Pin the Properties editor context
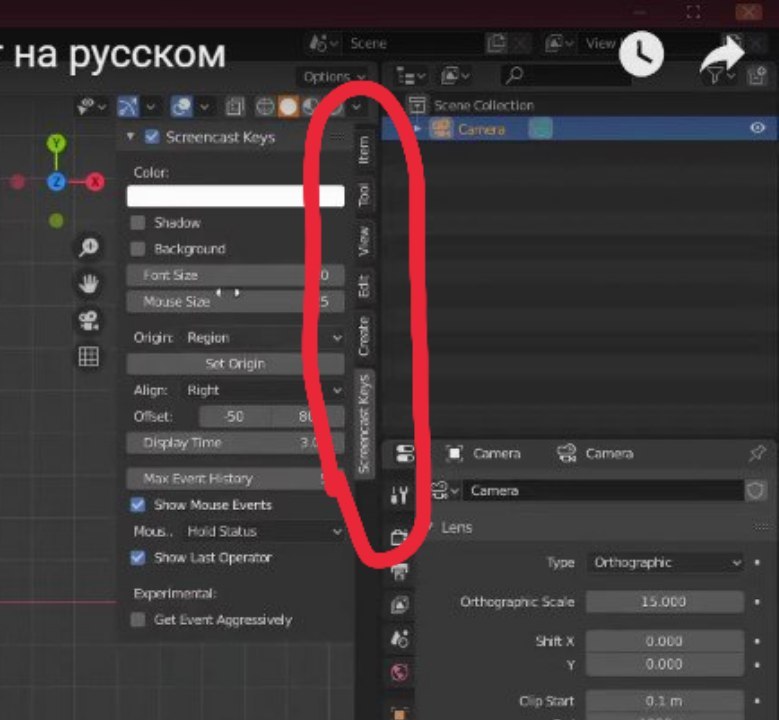This screenshot has width=779, height=720. (756, 453)
